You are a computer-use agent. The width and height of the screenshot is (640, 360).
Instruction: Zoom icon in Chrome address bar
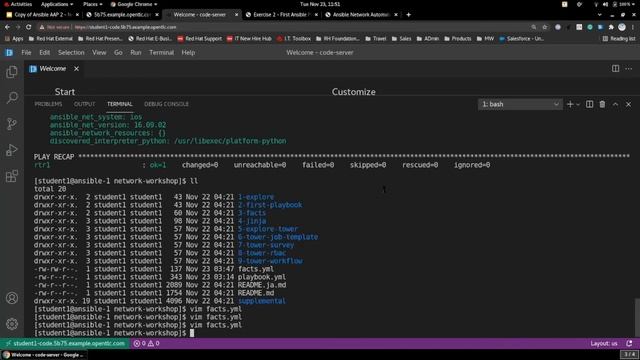coord(533,27)
